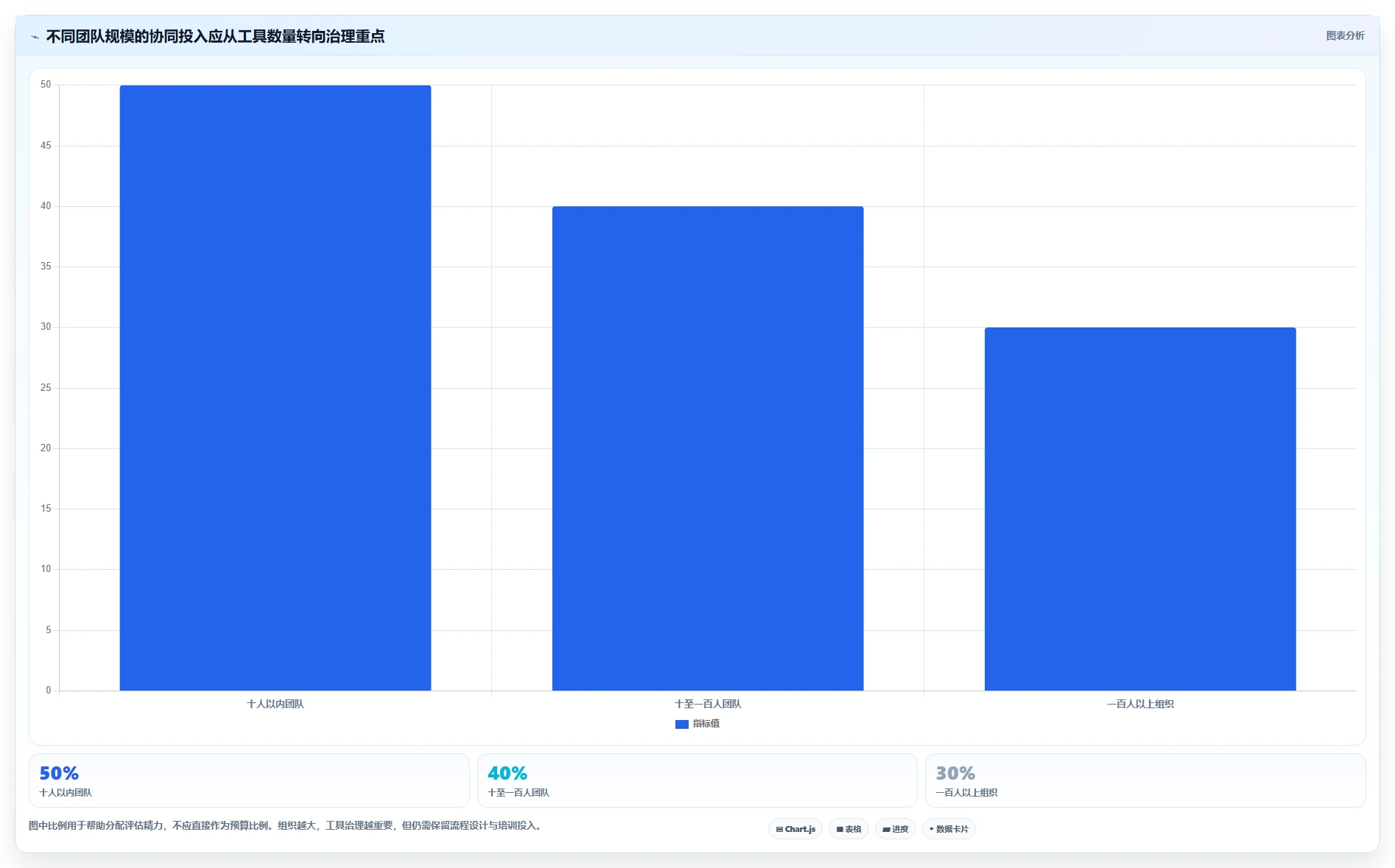This screenshot has height=868, width=1395.
Task: Click the 一百人以上组织 x-axis label
Action: click(1140, 704)
